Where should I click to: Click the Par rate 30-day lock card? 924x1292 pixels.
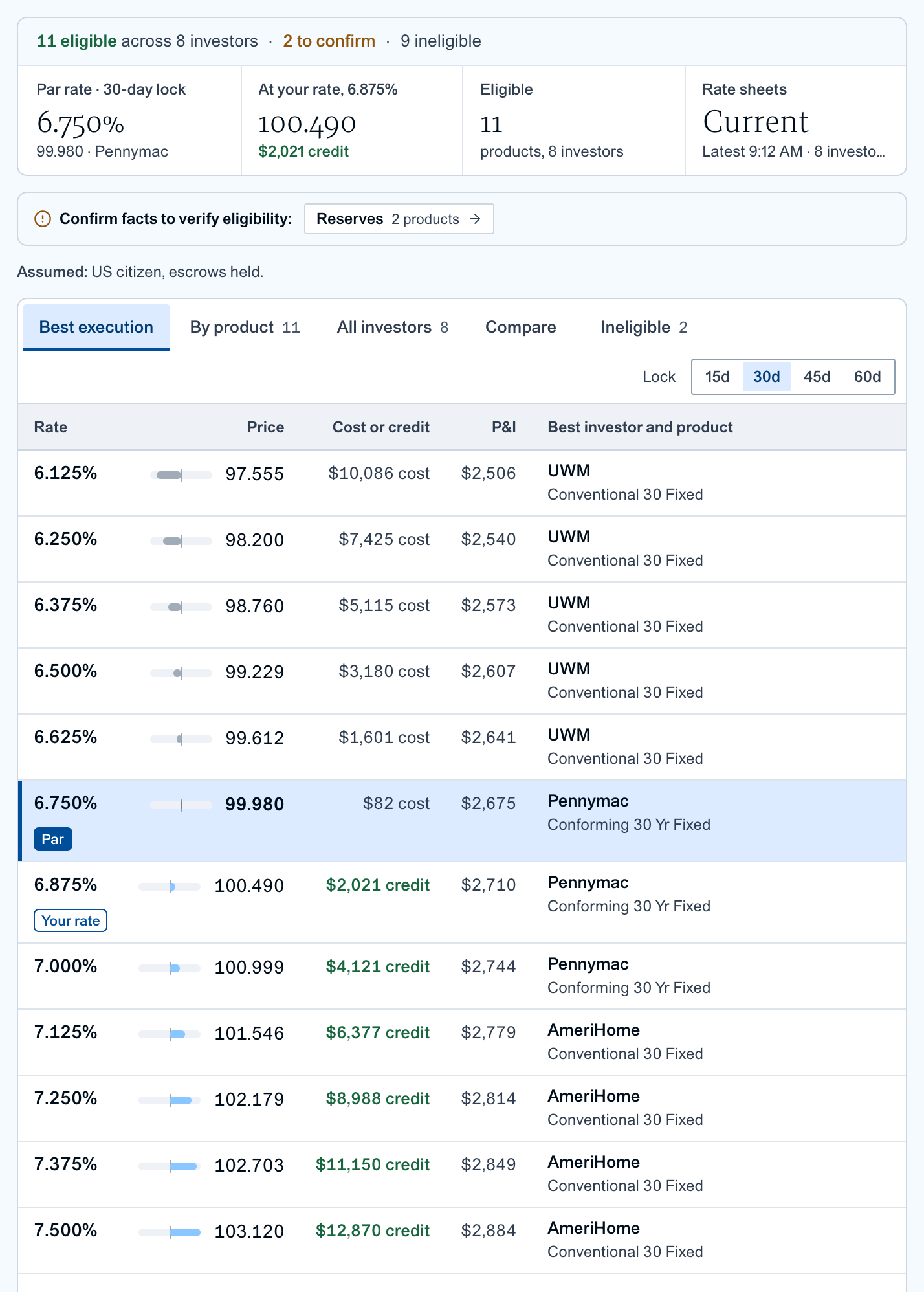point(129,120)
